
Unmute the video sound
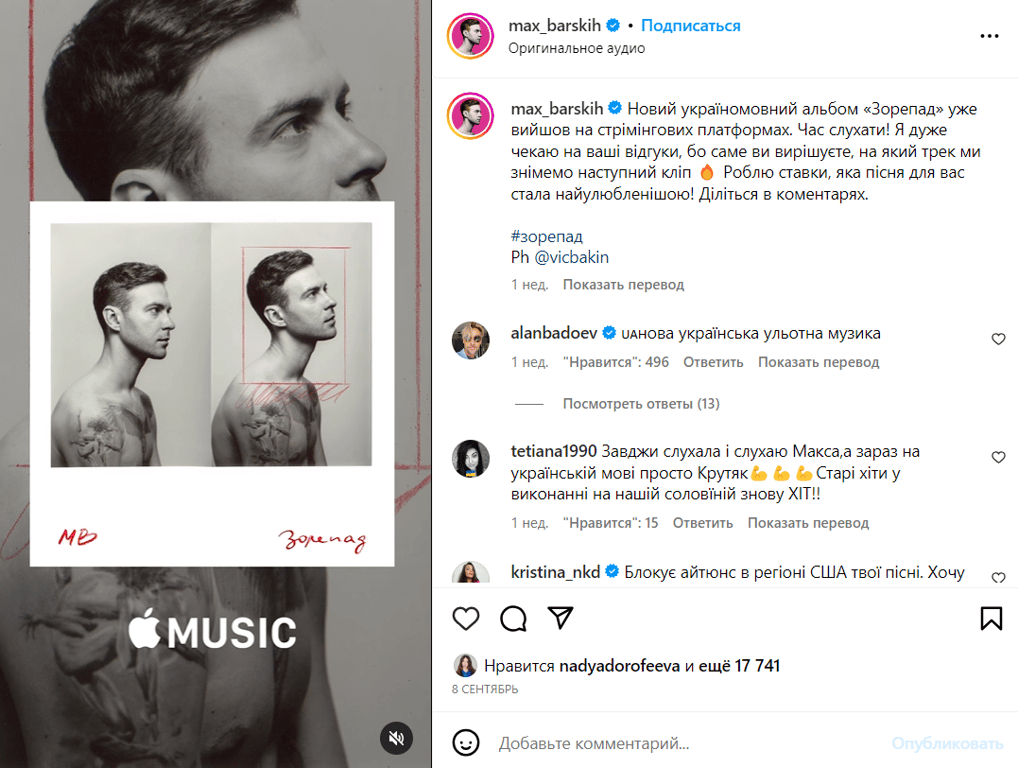[396, 738]
